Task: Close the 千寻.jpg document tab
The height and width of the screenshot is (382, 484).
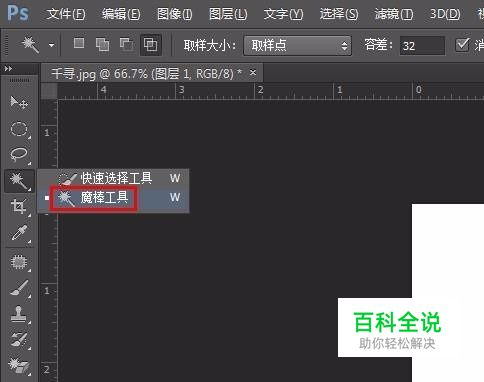Action: click(253, 72)
